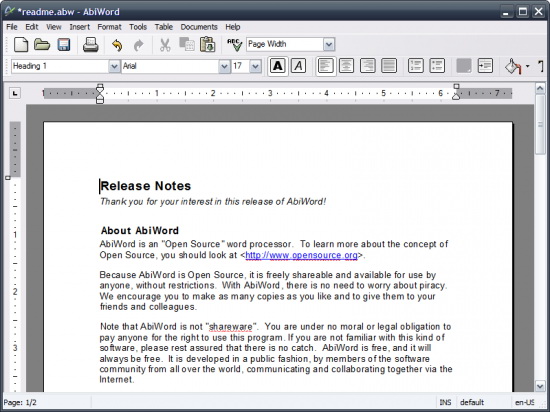Toggle bold formatting

point(278,66)
